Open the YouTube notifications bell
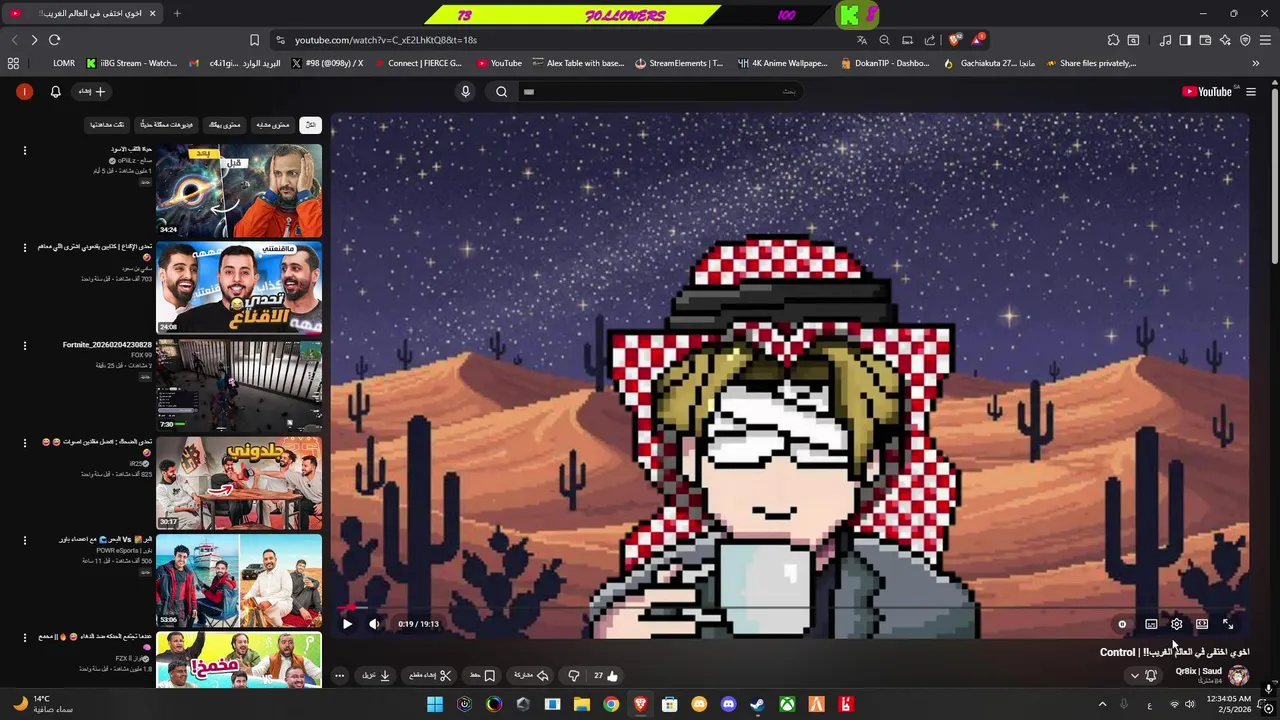This screenshot has height=720, width=1280. coord(55,91)
